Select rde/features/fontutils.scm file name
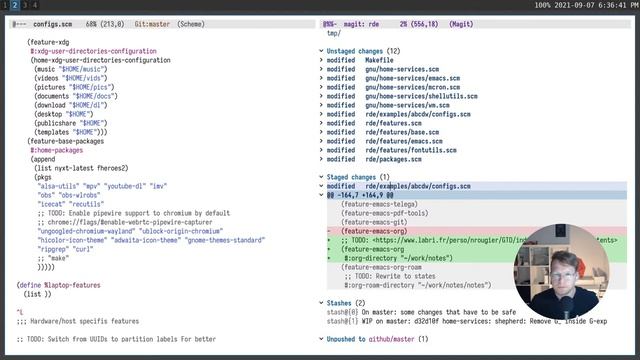 click(411, 150)
